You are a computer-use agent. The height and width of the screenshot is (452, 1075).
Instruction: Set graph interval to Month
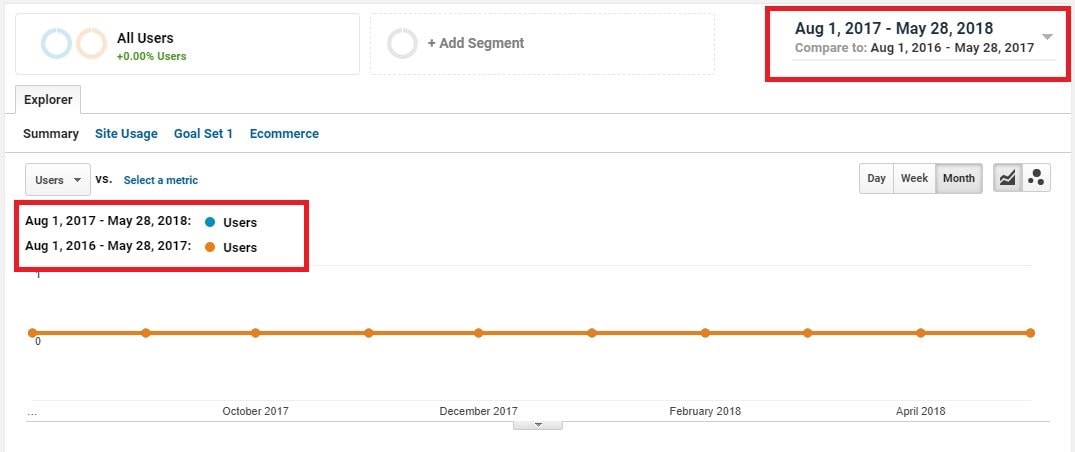[958, 178]
